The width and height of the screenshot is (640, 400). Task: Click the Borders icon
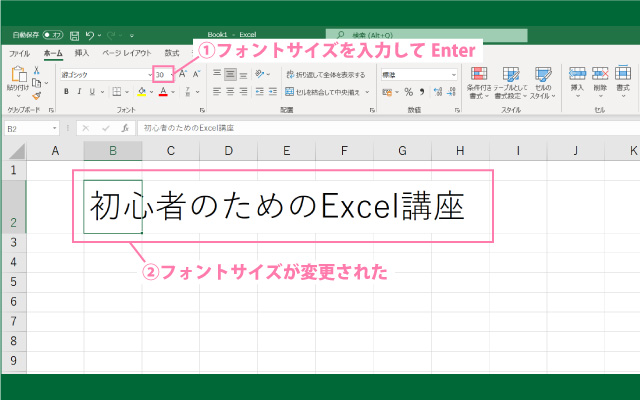[117, 92]
